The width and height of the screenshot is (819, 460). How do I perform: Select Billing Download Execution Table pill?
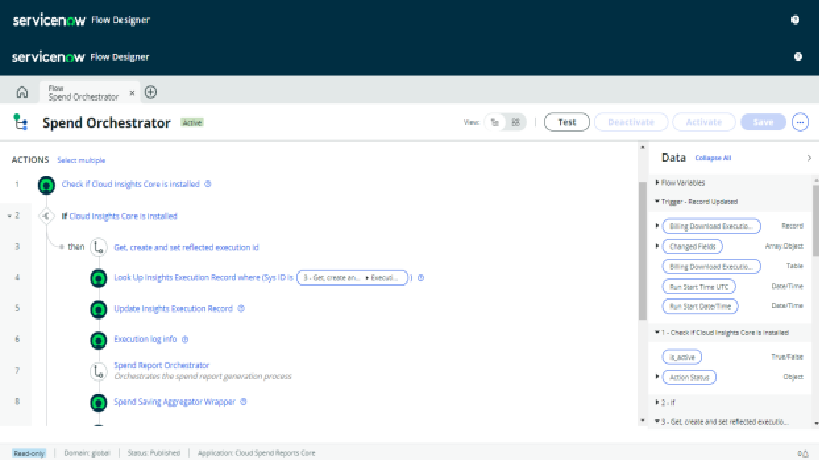coord(711,267)
